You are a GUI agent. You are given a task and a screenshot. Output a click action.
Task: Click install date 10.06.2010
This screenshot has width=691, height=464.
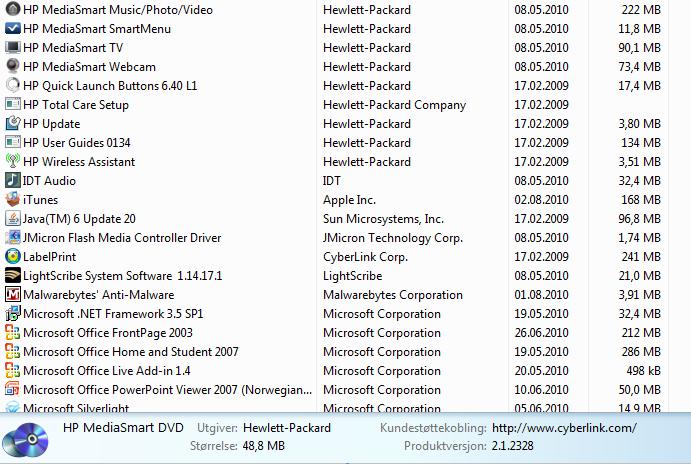click(541, 390)
